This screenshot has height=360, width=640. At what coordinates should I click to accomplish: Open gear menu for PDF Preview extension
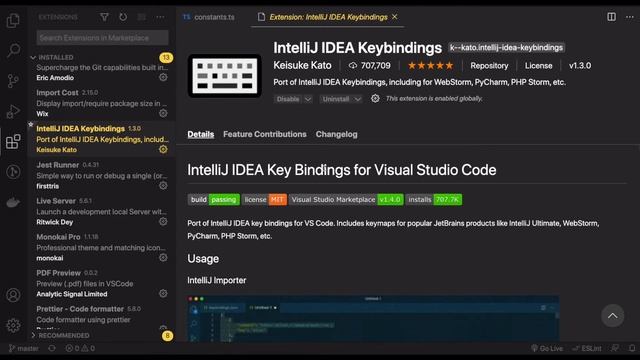163,293
